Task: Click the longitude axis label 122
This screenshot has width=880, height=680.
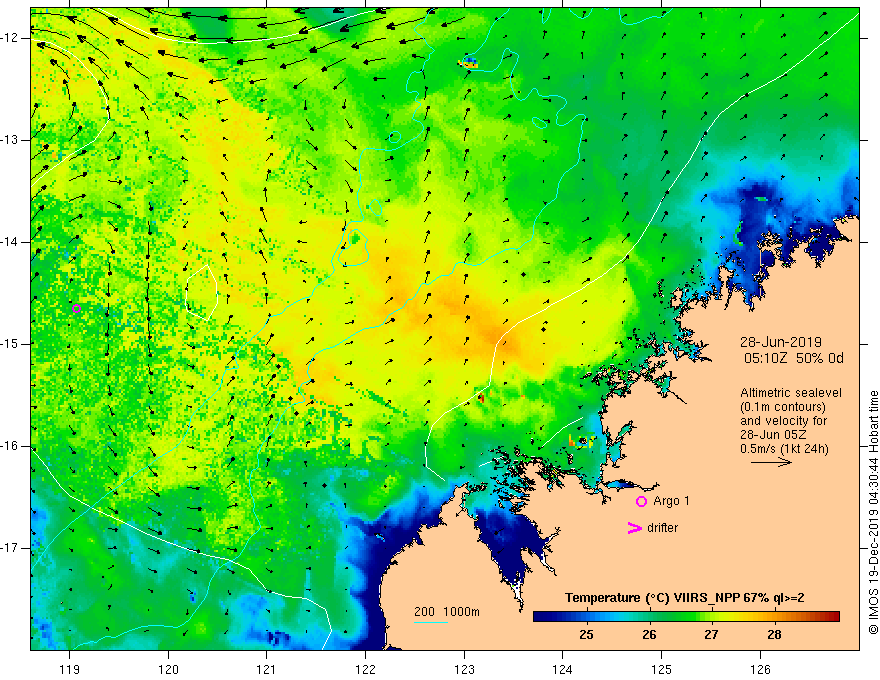Action: coord(365,669)
